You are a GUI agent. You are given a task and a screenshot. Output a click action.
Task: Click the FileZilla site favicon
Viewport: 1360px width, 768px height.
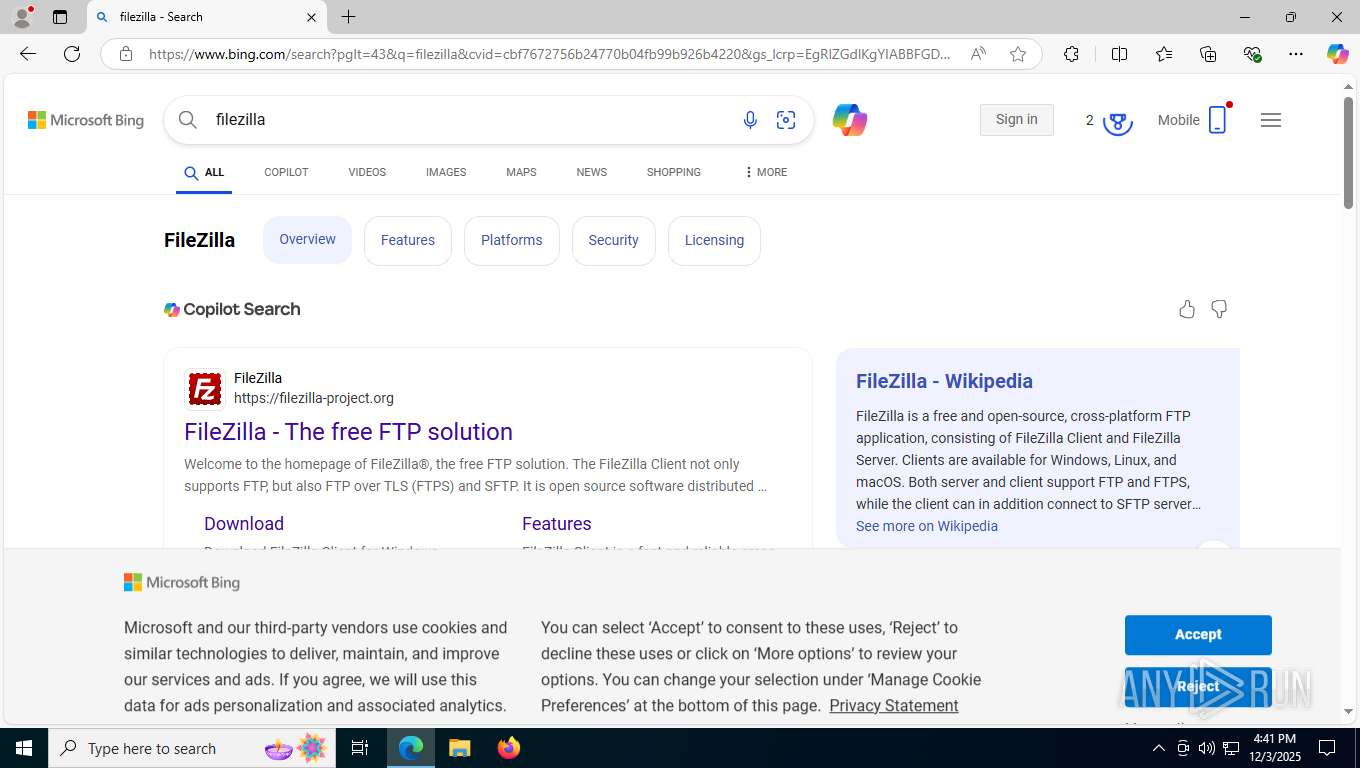point(205,389)
